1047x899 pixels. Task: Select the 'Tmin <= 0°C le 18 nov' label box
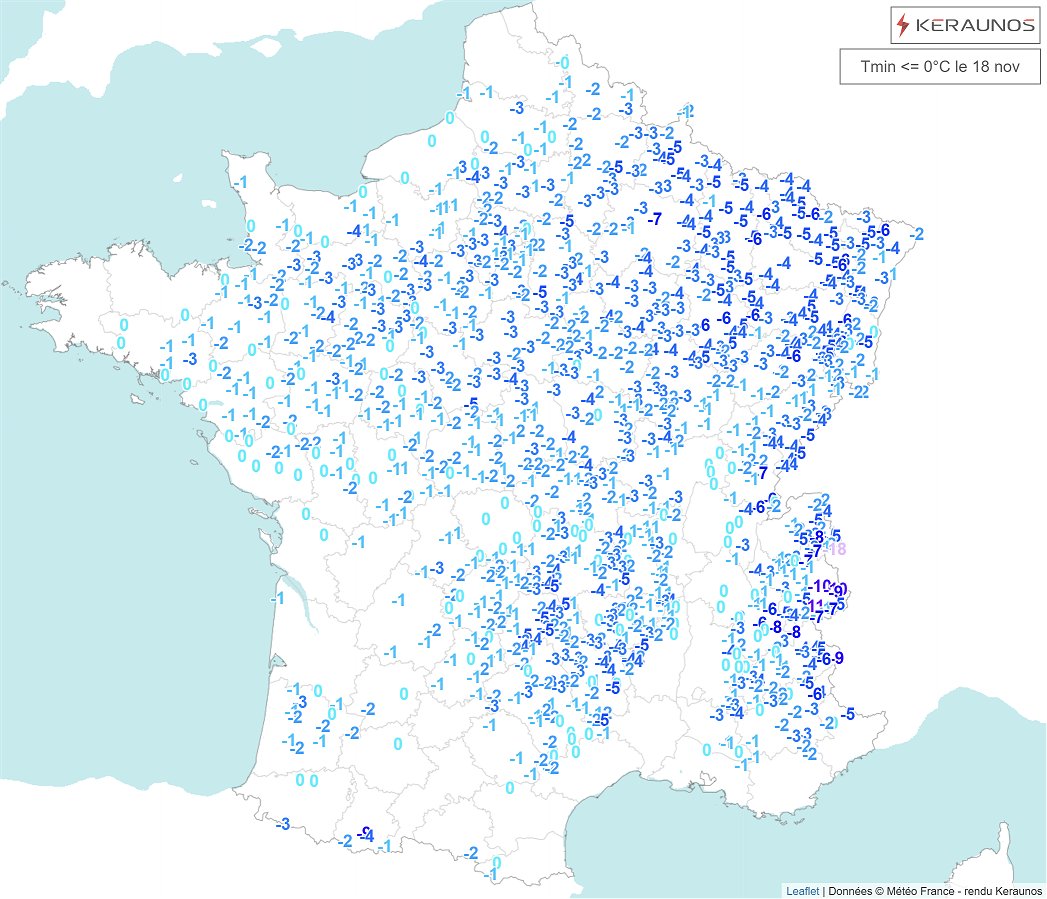tap(941, 67)
